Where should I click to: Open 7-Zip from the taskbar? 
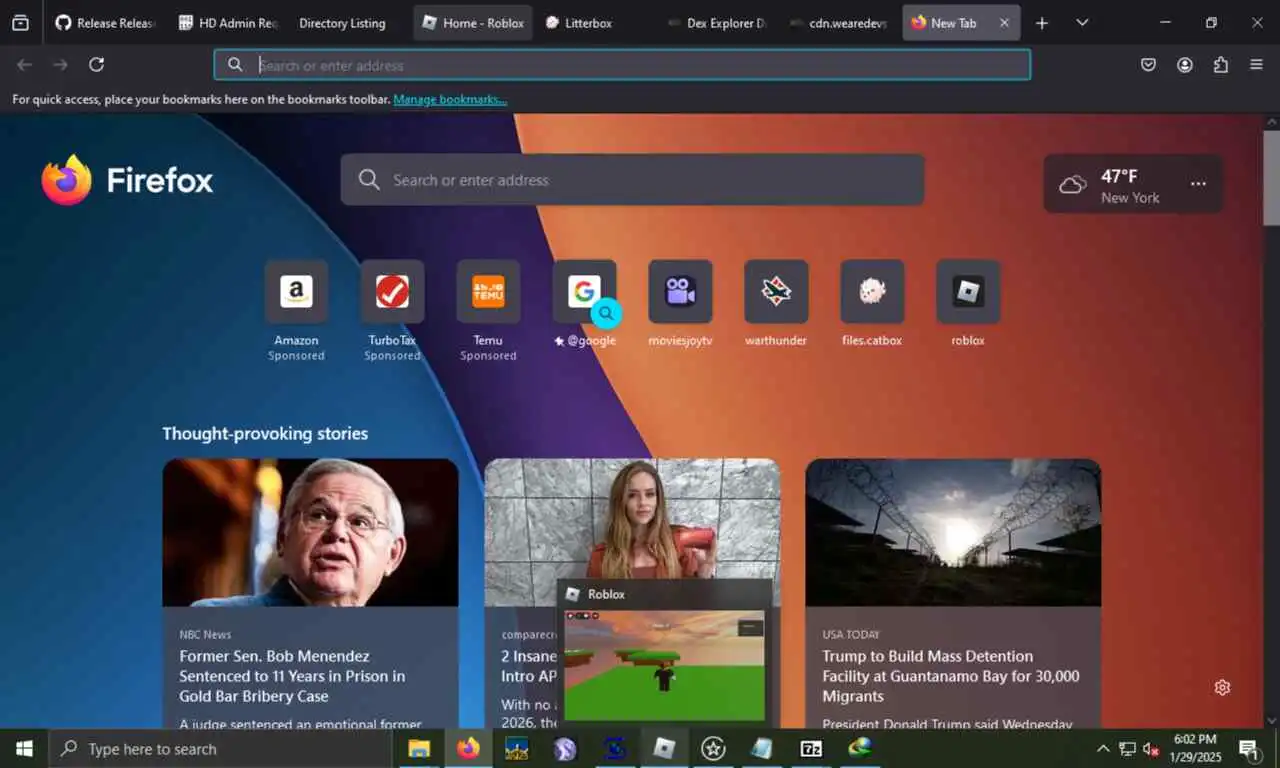click(811, 749)
